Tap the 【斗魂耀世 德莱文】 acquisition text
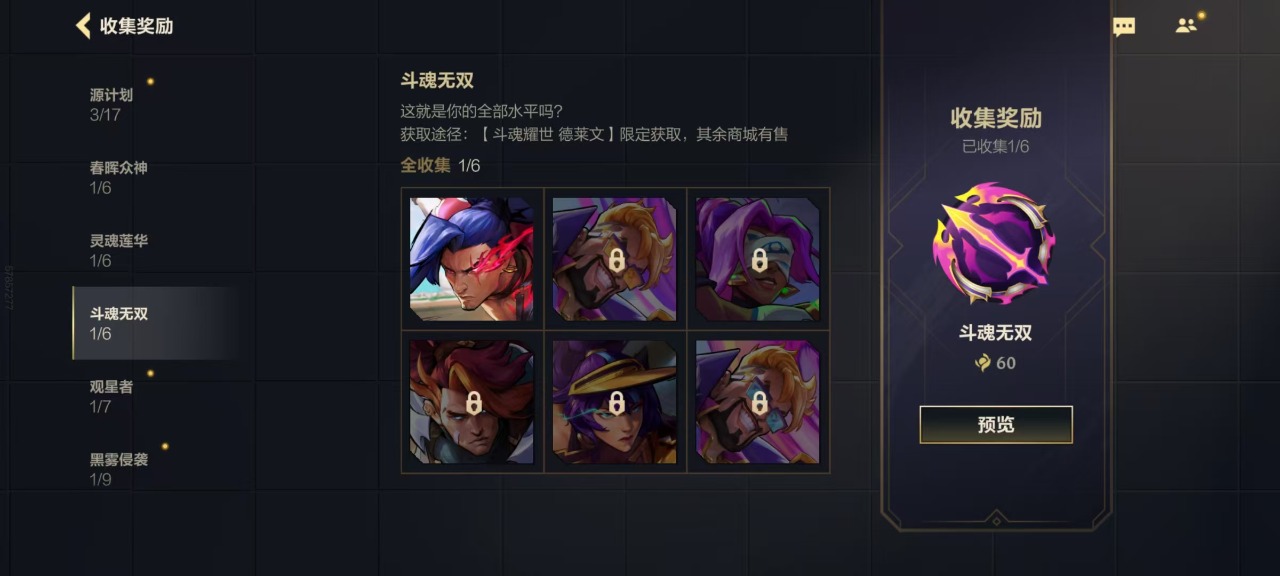The height and width of the screenshot is (576, 1280). click(547, 134)
